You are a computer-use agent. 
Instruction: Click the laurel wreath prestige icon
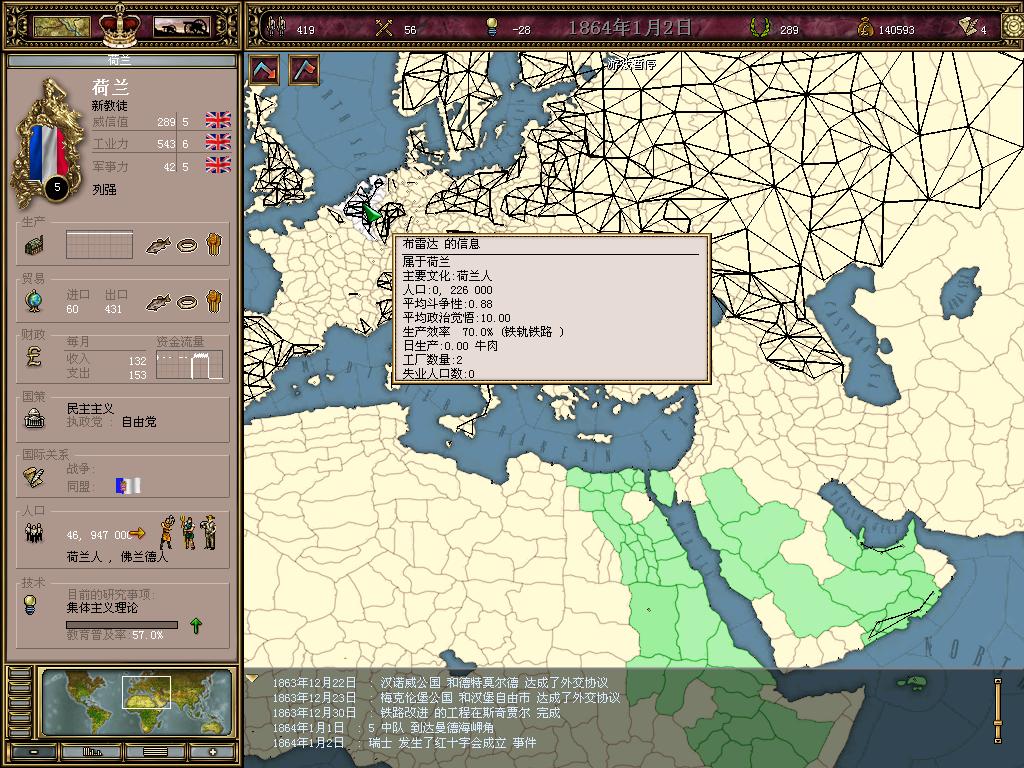pos(760,27)
